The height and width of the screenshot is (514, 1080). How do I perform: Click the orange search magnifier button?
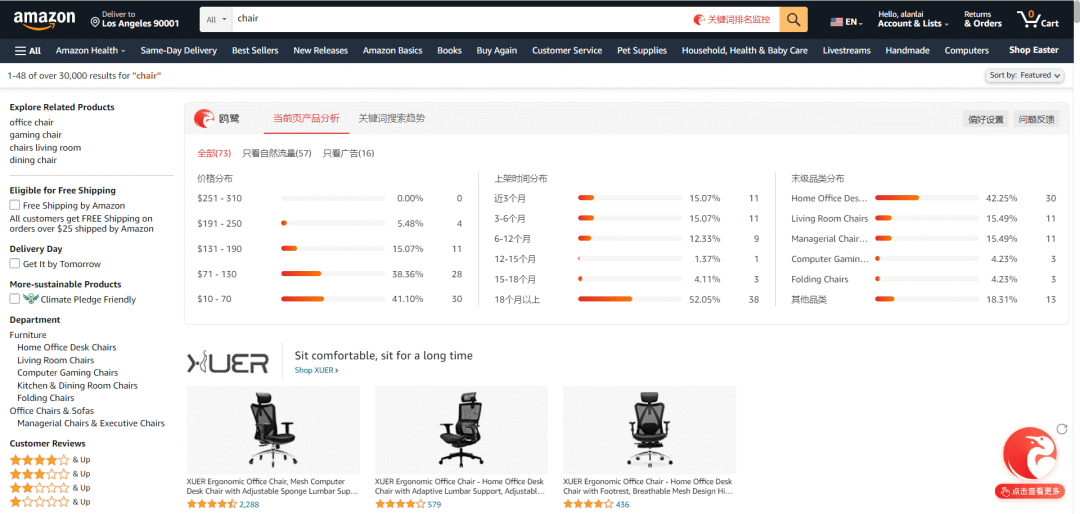coord(793,19)
